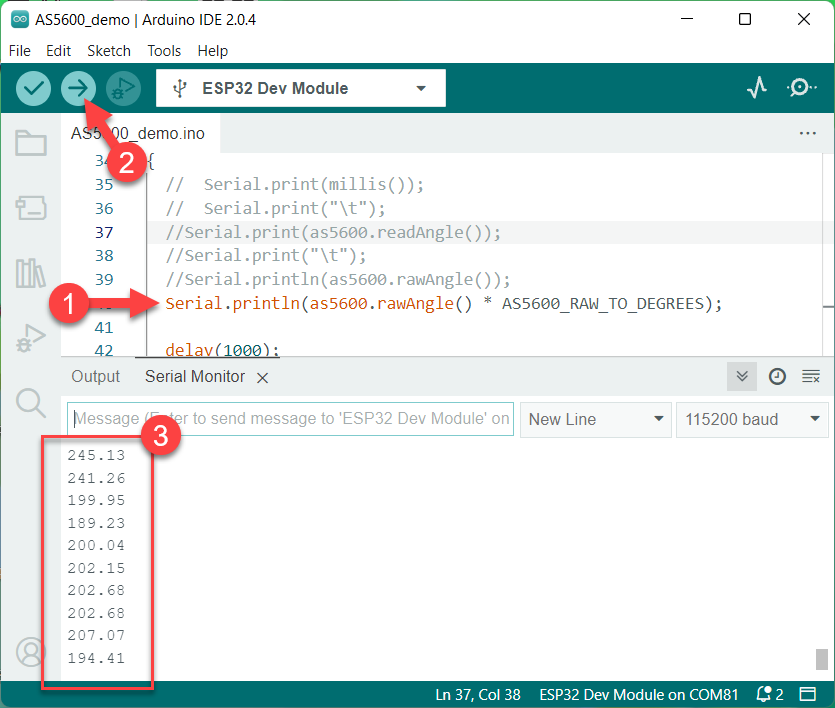This screenshot has width=835, height=708.
Task: Click ESP32 Dev Module on COM81 status
Action: pyautogui.click(x=638, y=695)
